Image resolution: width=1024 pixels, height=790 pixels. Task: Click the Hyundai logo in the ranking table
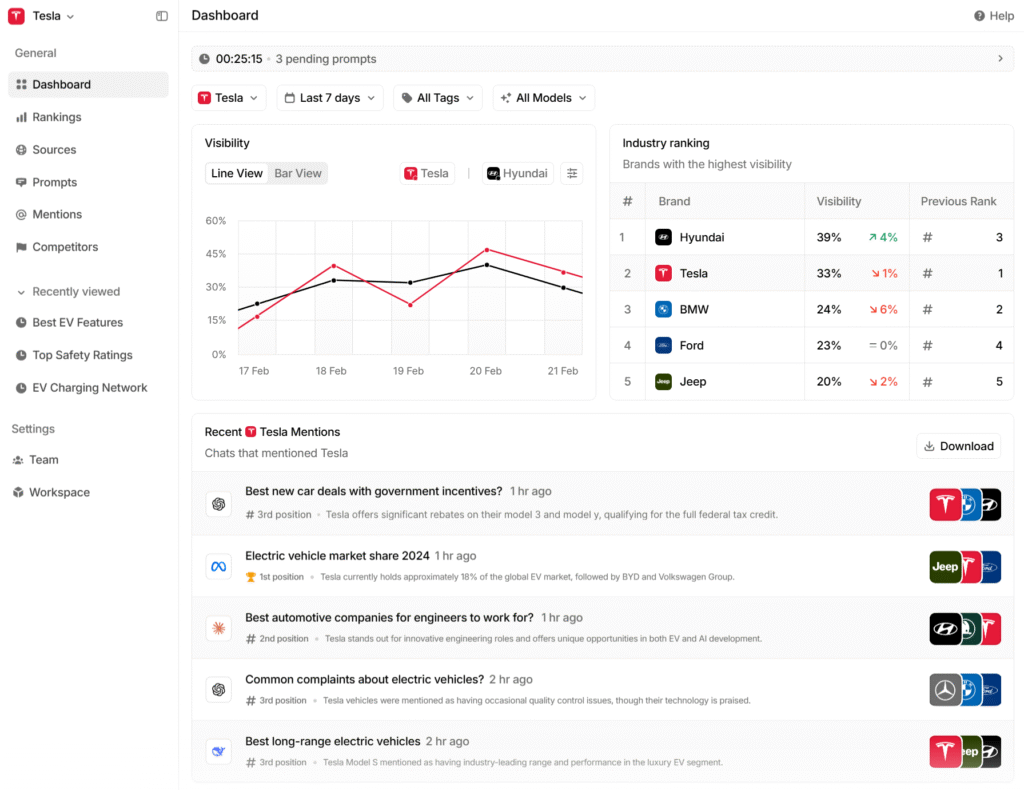tap(663, 237)
